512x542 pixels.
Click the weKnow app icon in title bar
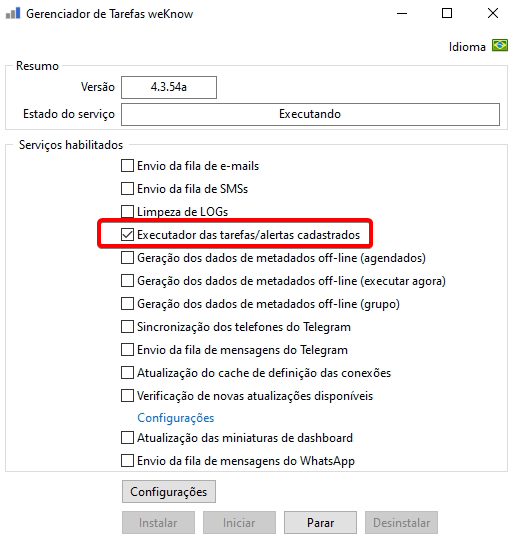(x=13, y=13)
